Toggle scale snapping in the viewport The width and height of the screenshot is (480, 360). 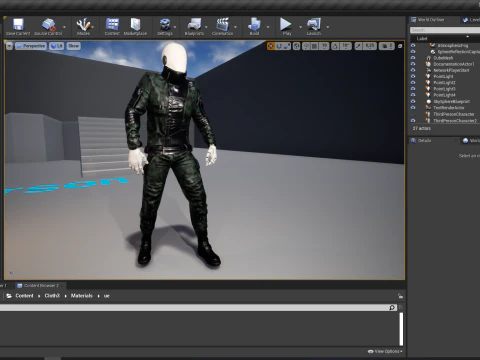coord(358,46)
